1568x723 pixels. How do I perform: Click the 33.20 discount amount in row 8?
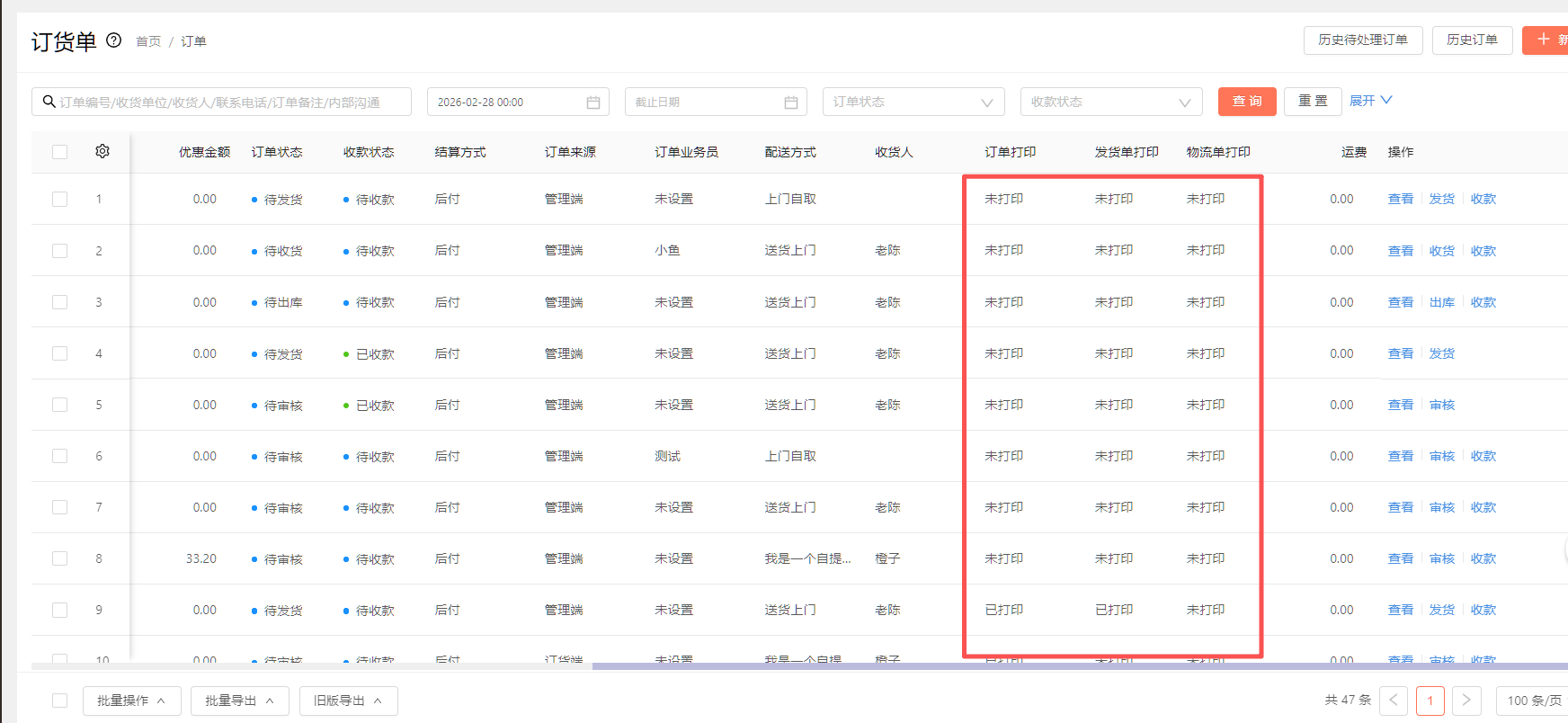201,558
